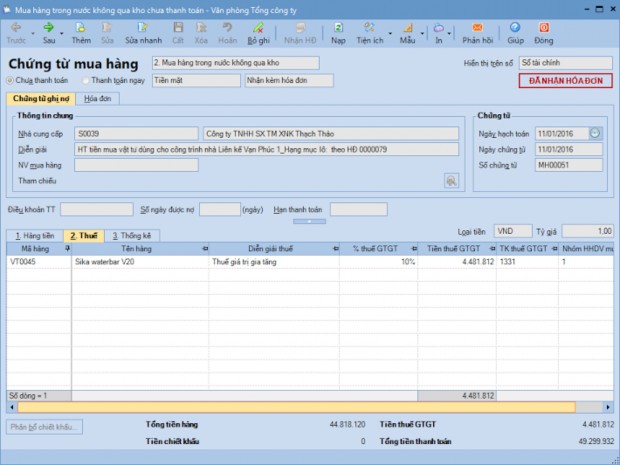620x465 pixels.
Task: Select the Sika waterbar V20 cell
Action: (140, 262)
